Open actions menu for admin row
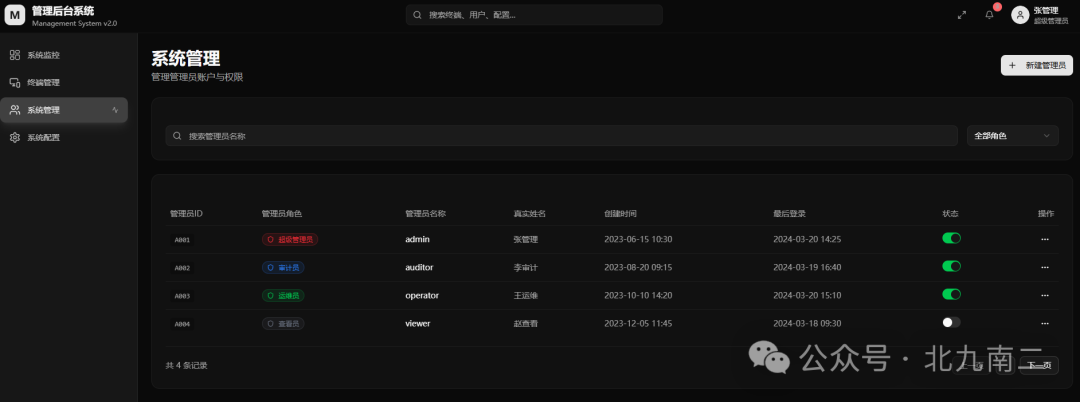Screen dimensions: 1080x402 pyautogui.click(x=1045, y=240)
